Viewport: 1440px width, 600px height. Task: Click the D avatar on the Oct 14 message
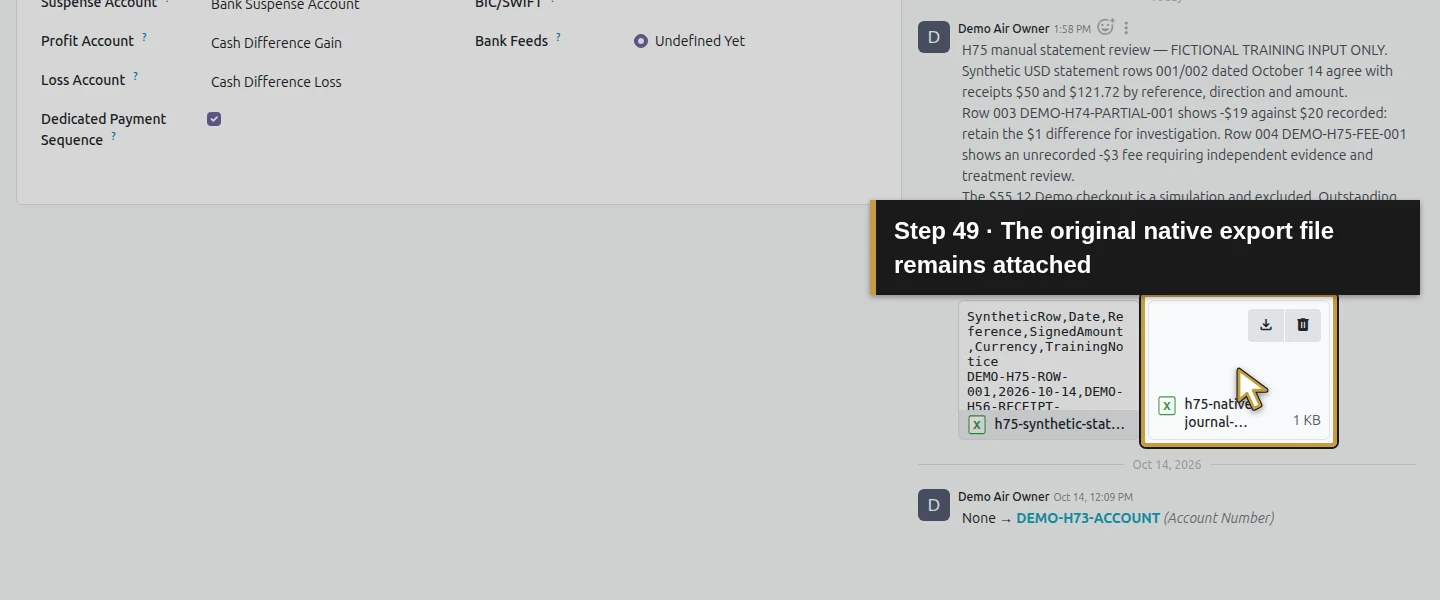934,505
